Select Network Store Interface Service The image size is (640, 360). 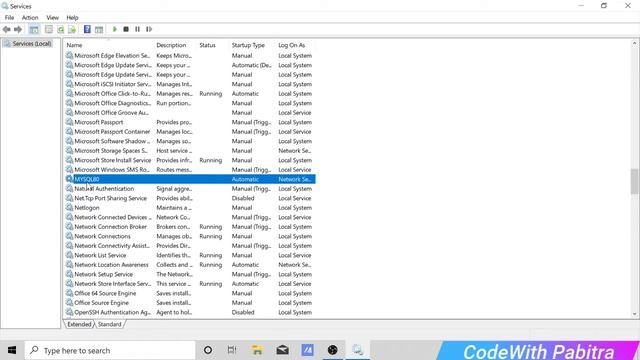pos(190,284)
